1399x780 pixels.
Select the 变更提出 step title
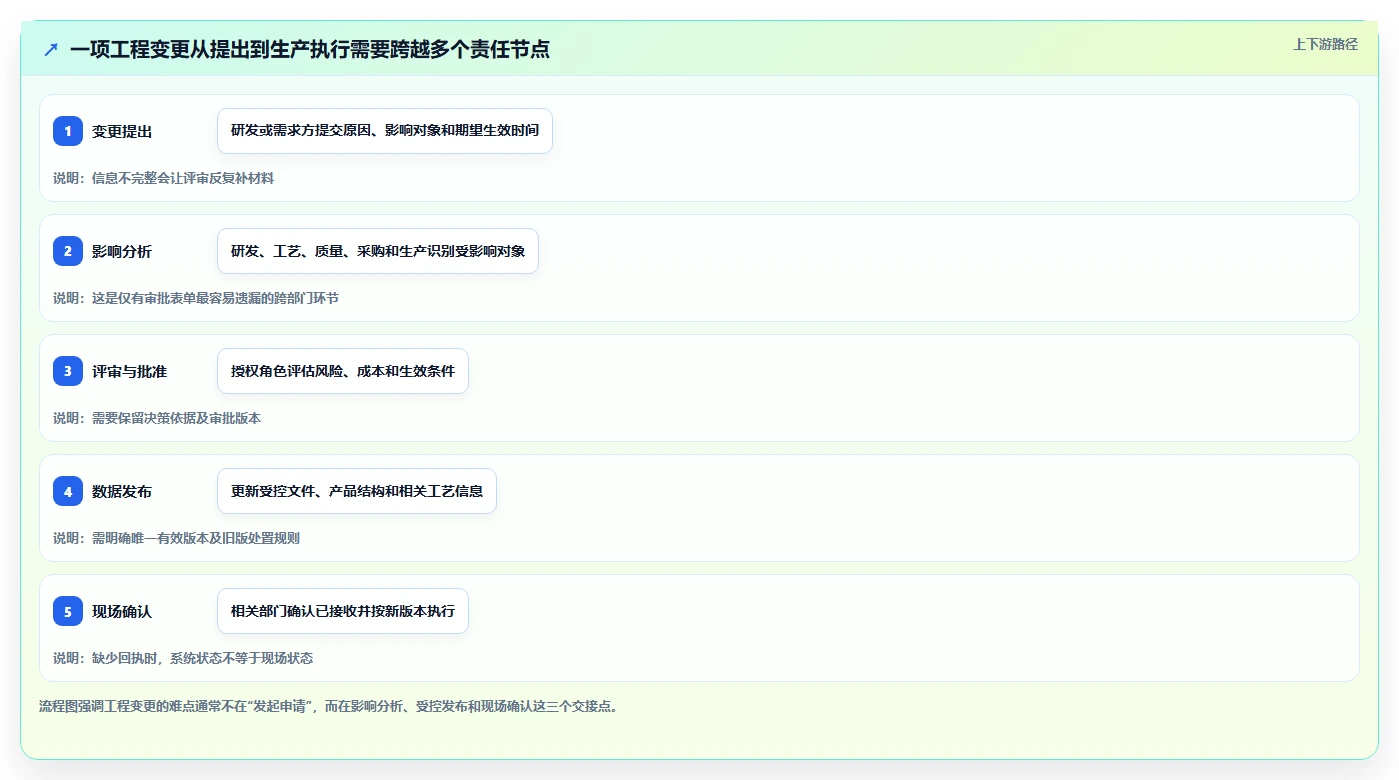coord(122,132)
